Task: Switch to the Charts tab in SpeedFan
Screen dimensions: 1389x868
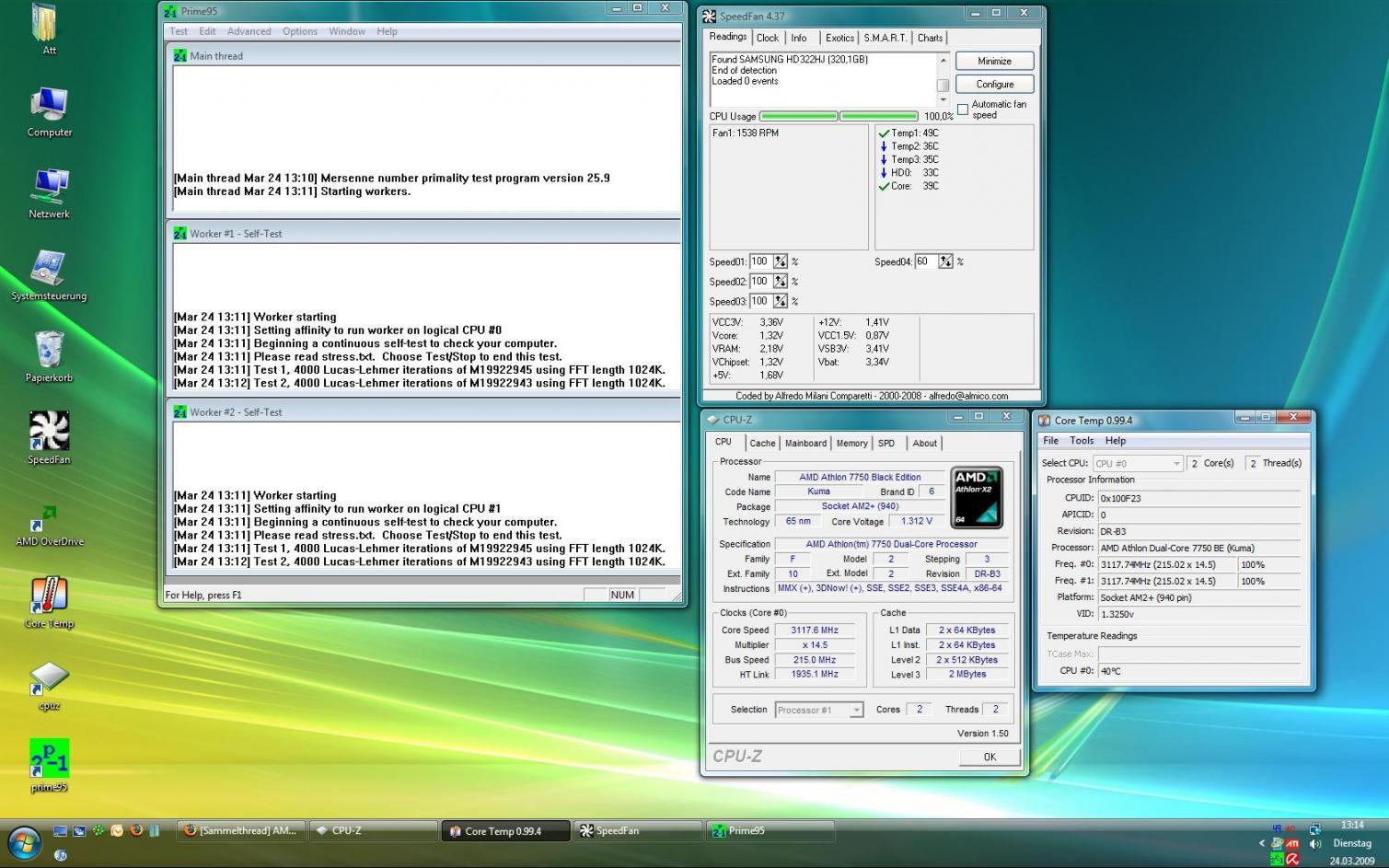Action: pyautogui.click(x=930, y=38)
